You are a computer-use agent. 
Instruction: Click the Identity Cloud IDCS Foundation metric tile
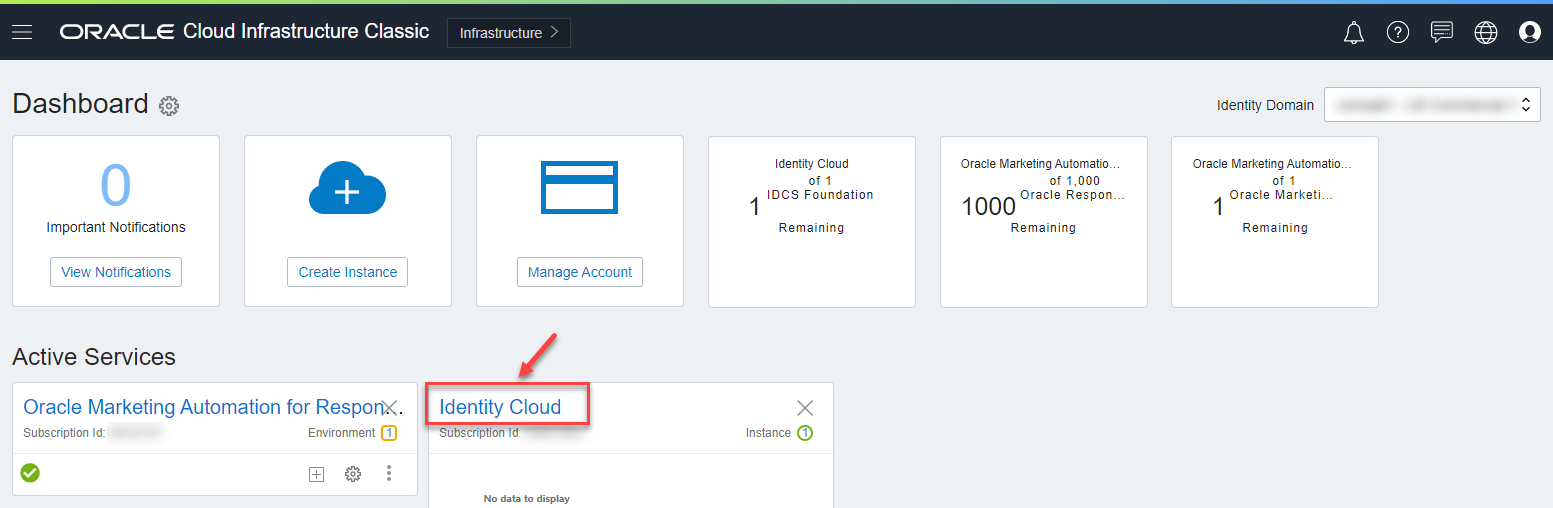(x=812, y=222)
